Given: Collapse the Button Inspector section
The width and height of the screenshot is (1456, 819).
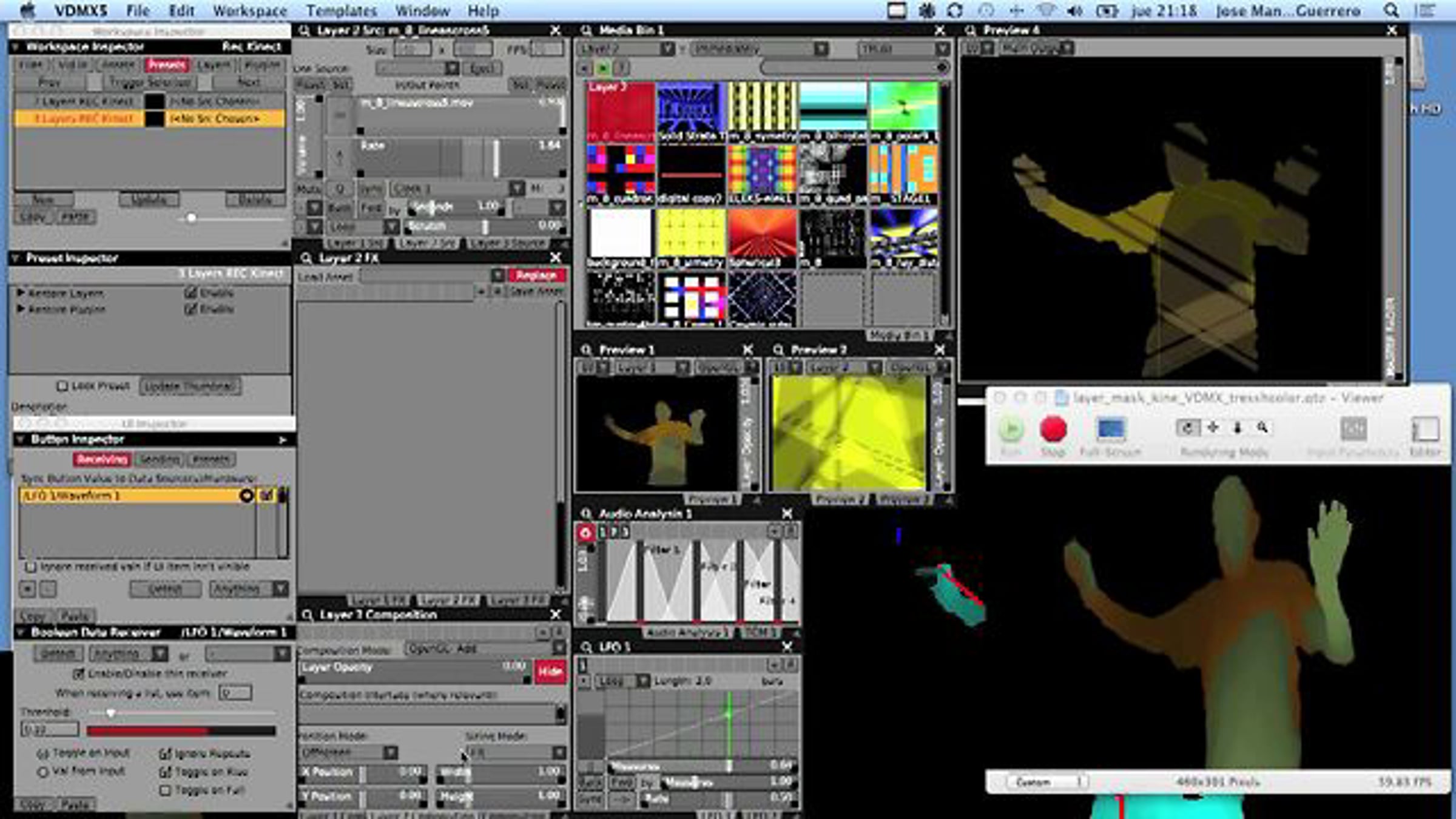Looking at the screenshot, I should [x=21, y=440].
